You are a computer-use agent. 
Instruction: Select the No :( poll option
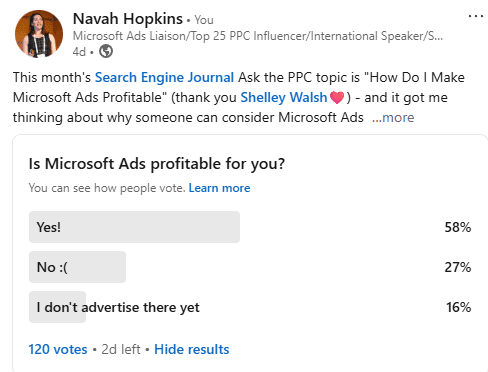[x=250, y=267]
